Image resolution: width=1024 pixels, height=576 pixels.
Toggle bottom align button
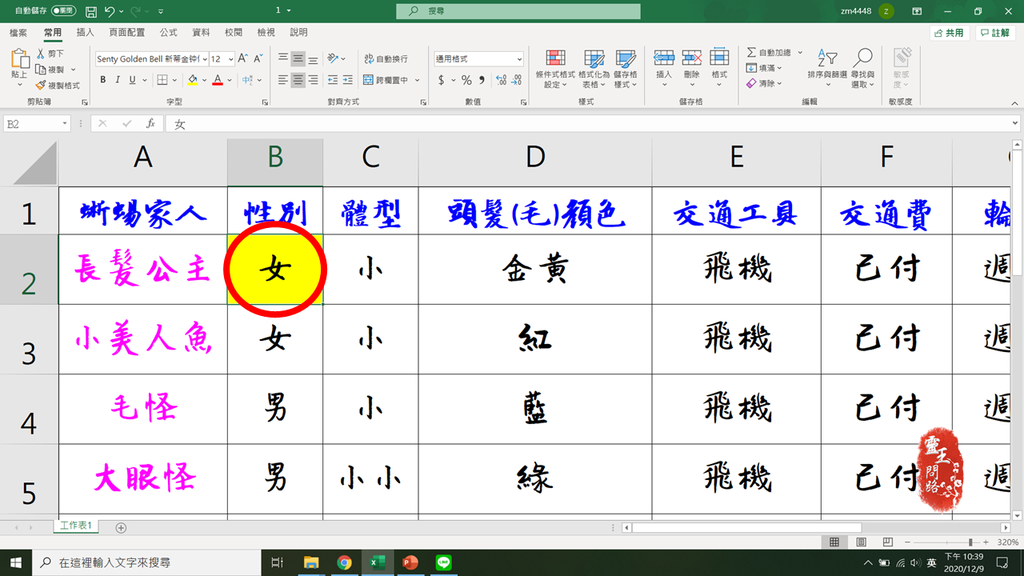click(313, 58)
